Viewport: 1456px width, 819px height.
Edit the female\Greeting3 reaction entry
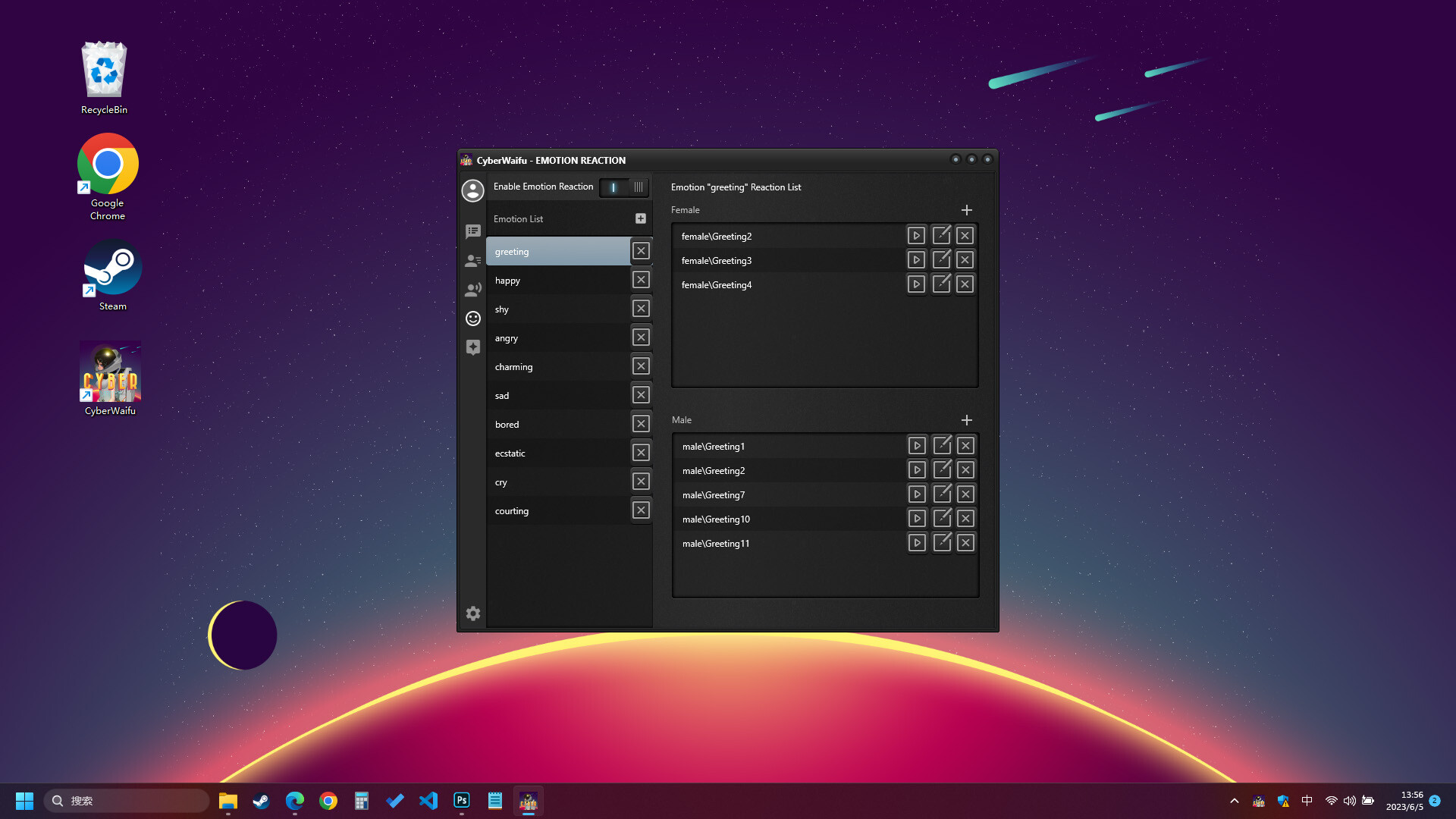(941, 259)
